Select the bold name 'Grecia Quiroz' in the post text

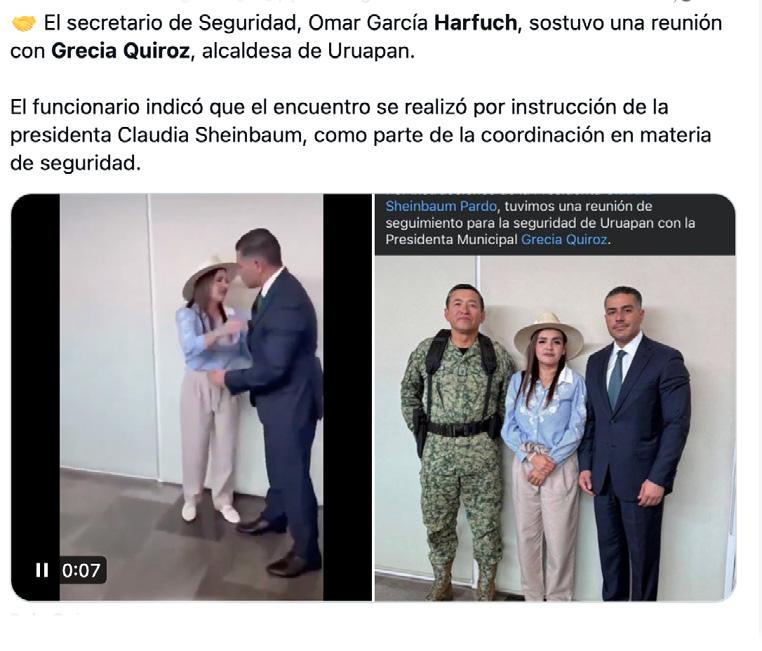tap(120, 51)
